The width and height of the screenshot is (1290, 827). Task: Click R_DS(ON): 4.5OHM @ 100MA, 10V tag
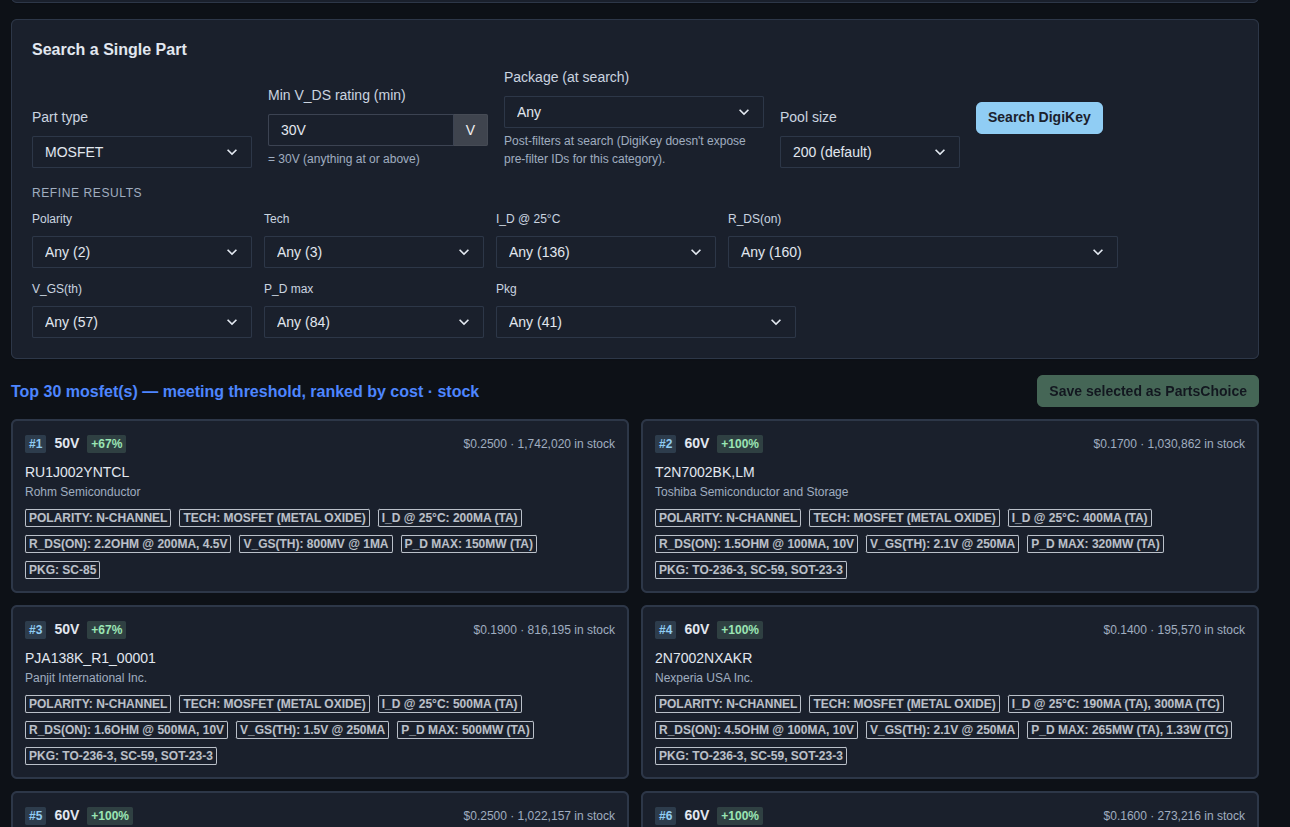tap(757, 730)
